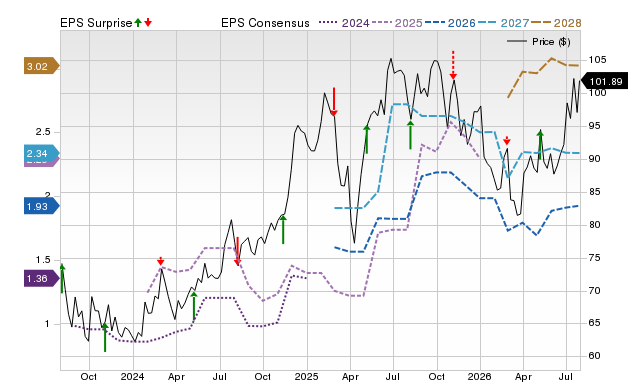Click the green surprise arrow between Apr and Jul 2024
This screenshot has height=382, width=640.
(193, 305)
